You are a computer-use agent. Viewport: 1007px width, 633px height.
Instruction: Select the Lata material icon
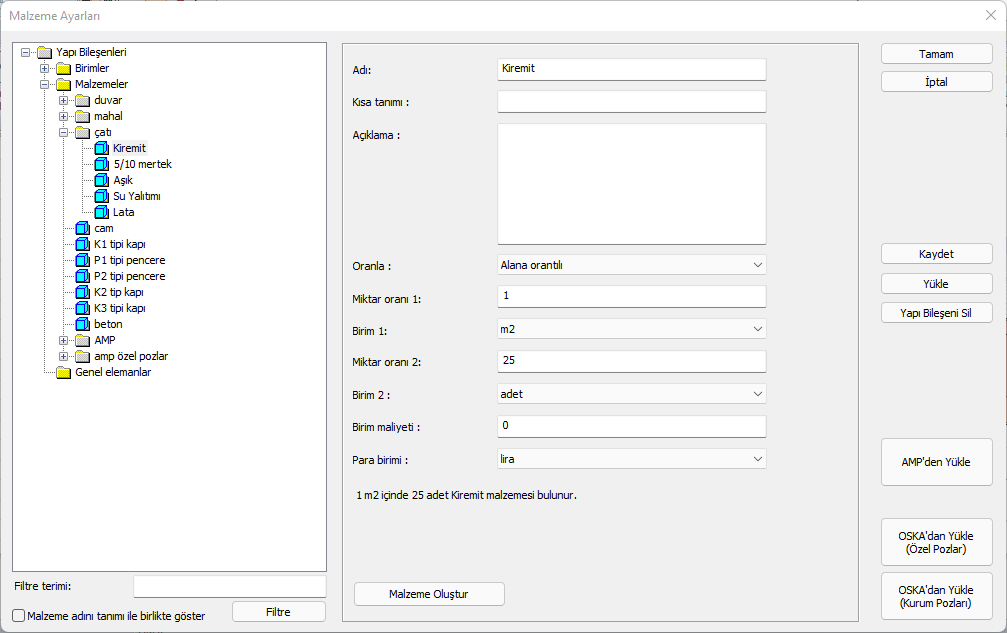[x=101, y=212]
